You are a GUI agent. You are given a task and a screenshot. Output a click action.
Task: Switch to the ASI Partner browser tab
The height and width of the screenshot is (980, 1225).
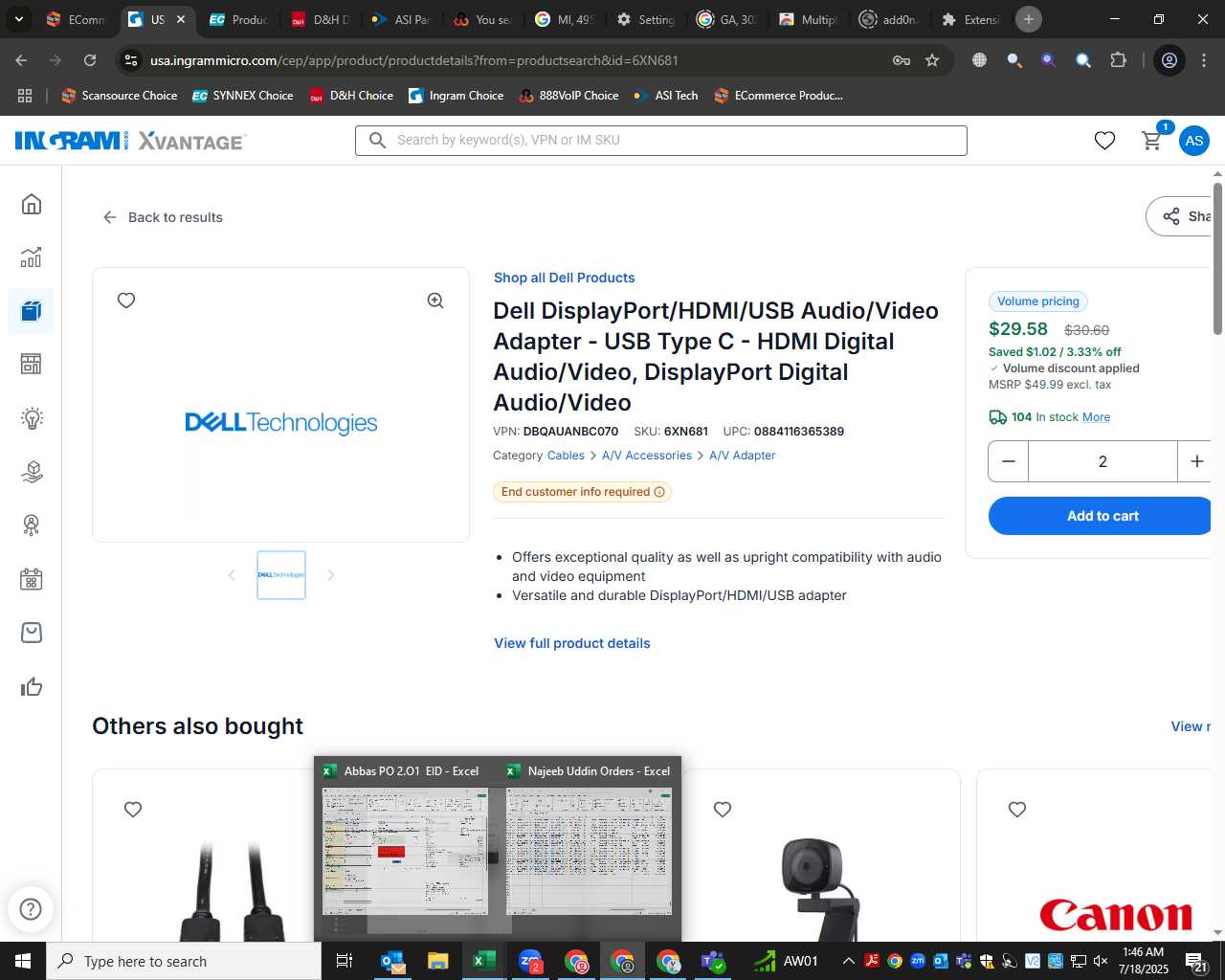pos(402,19)
